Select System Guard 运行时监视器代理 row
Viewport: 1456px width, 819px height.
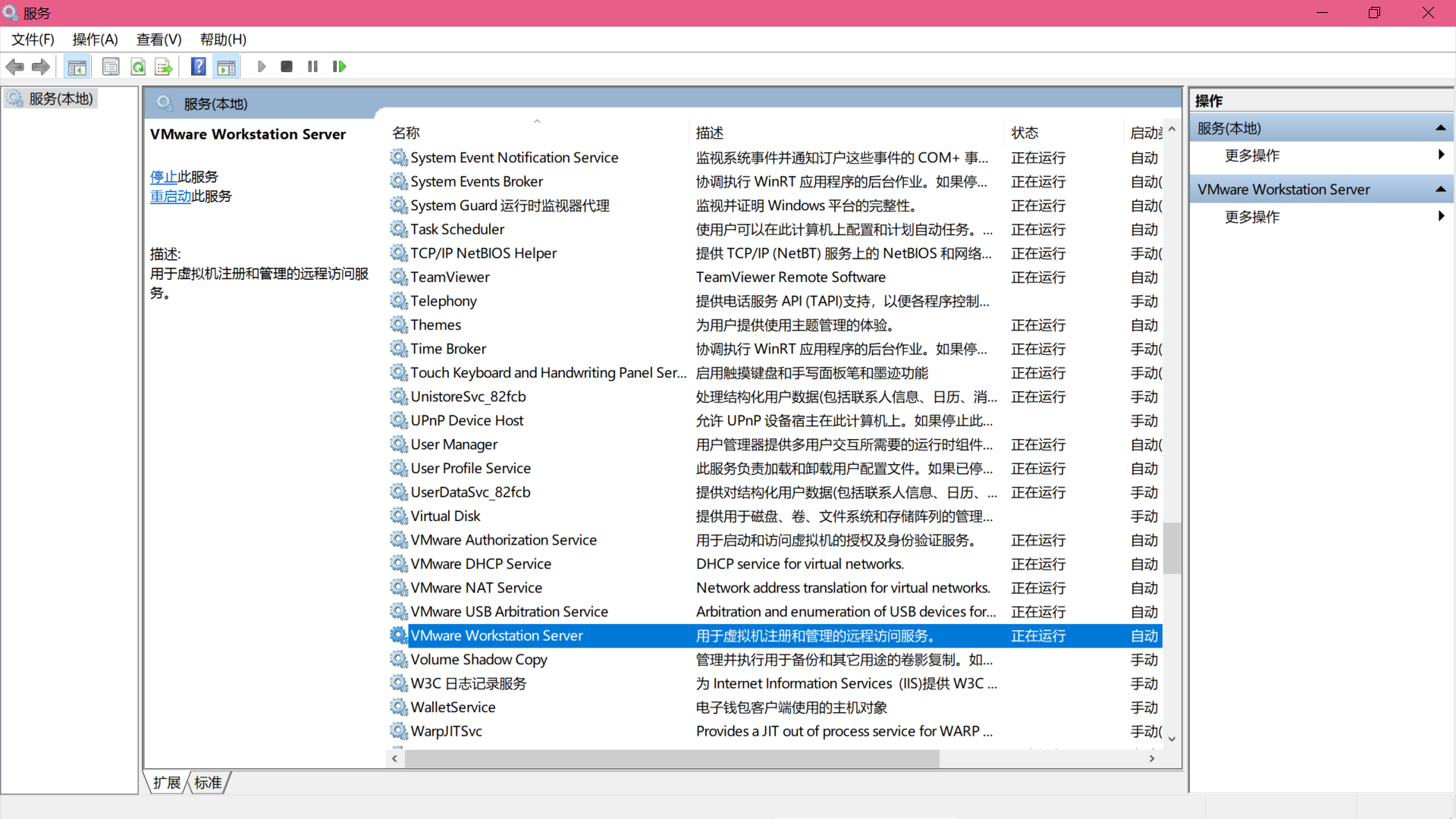coord(775,206)
